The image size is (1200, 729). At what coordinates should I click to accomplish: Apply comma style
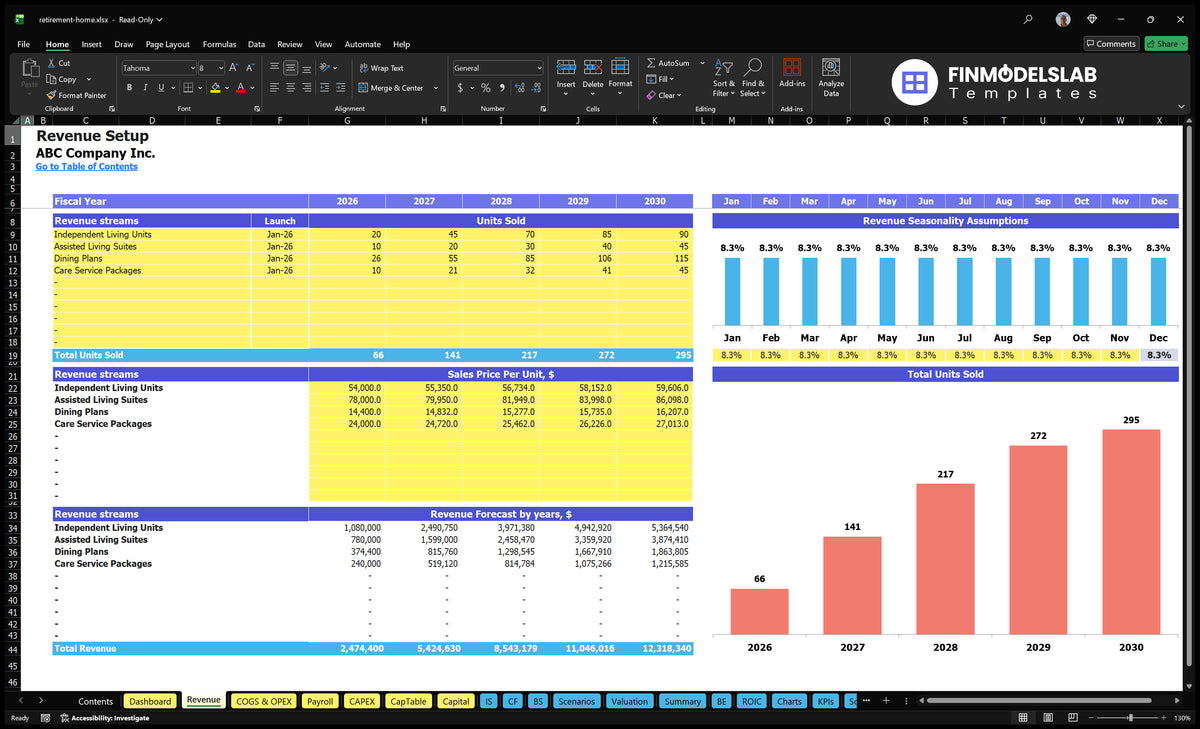pos(502,88)
